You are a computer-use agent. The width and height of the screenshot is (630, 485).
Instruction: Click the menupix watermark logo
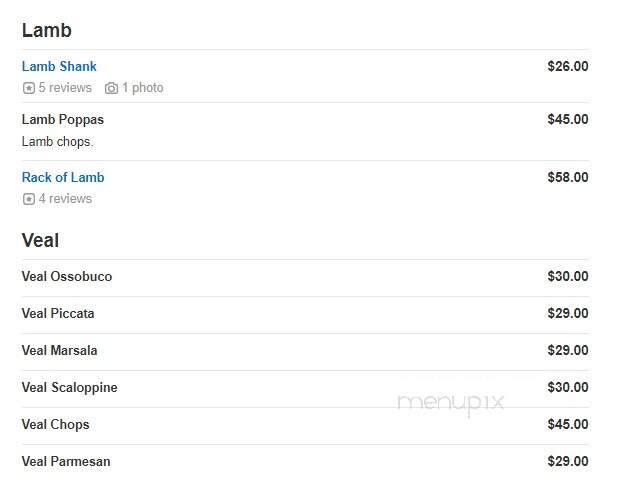point(450,403)
